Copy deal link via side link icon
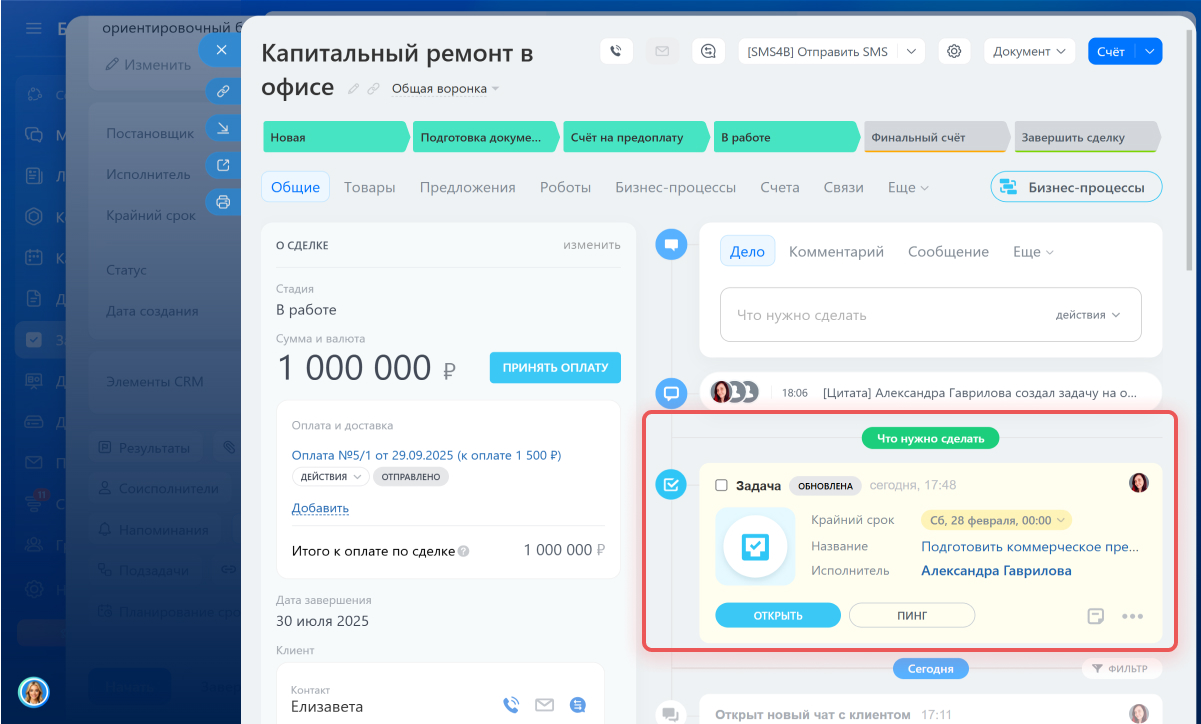Viewport: 1201px width, 724px height. [x=222, y=90]
